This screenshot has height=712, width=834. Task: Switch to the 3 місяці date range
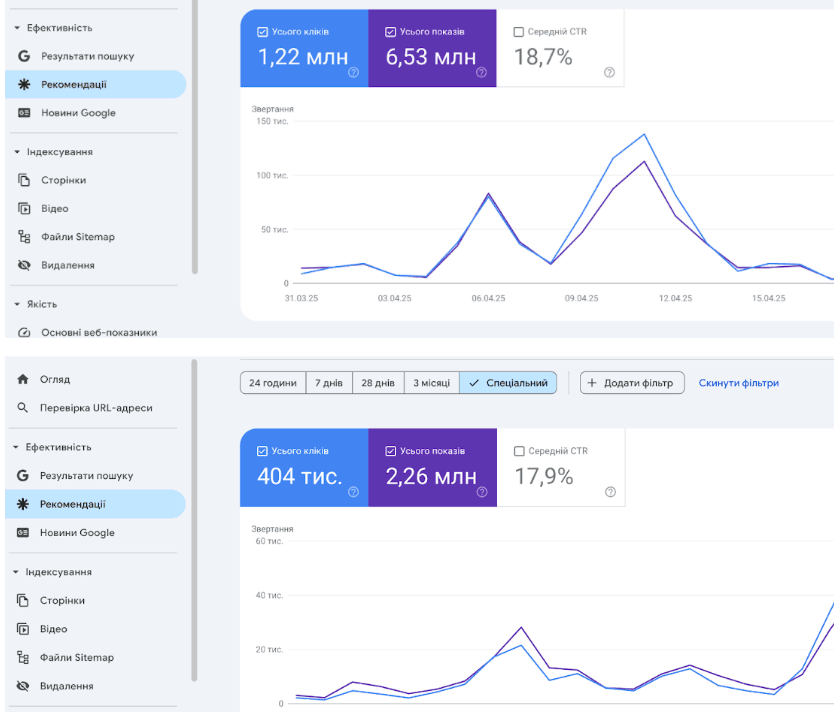click(431, 383)
